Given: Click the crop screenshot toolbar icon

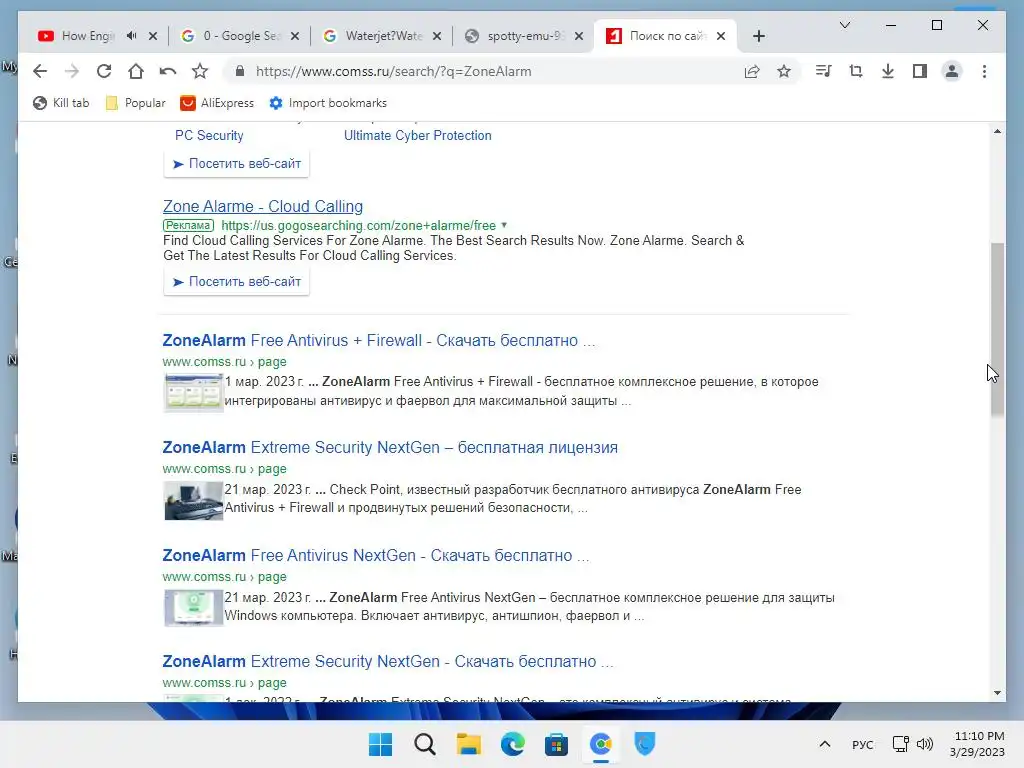Looking at the screenshot, I should tap(856, 71).
